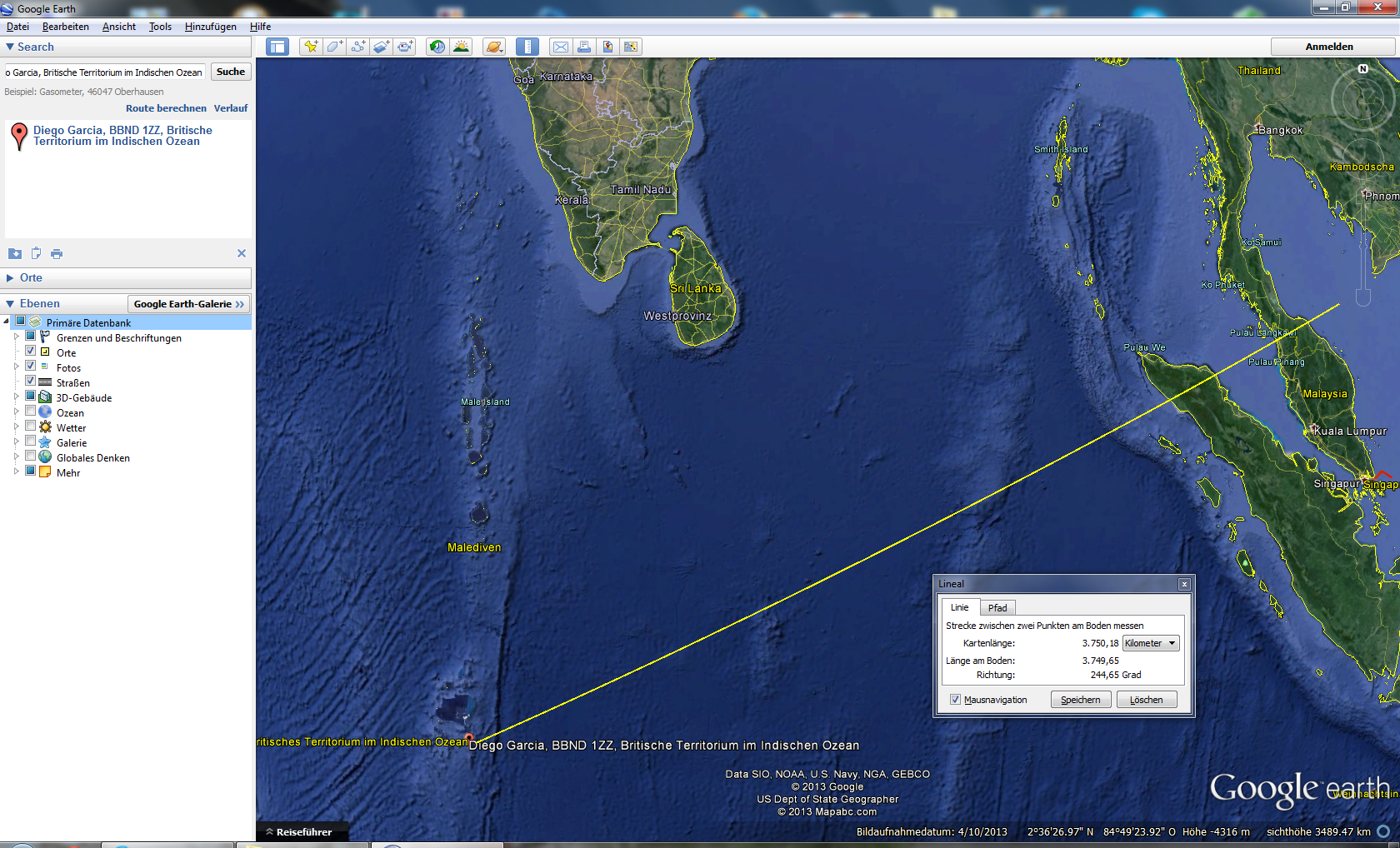Click the N on the compass ring

[x=1363, y=69]
